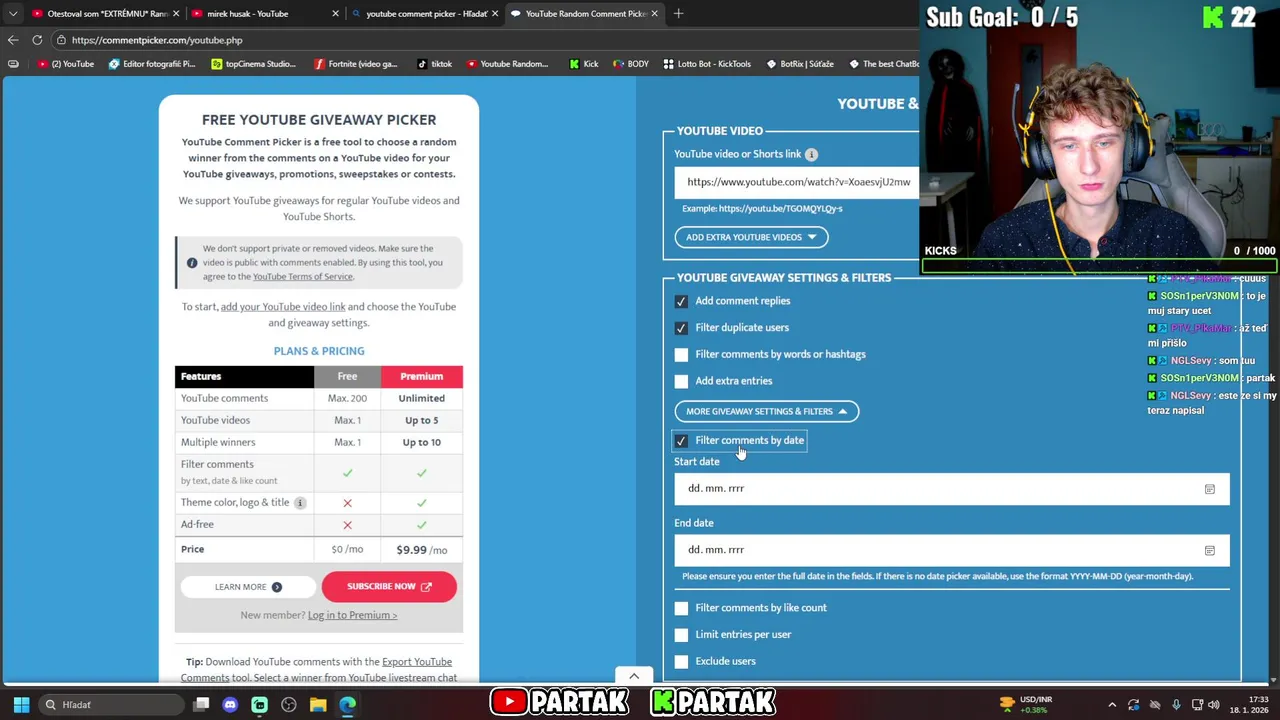Click the scroll-to-top arrow button
Screen dimensions: 1280x720
(634, 676)
